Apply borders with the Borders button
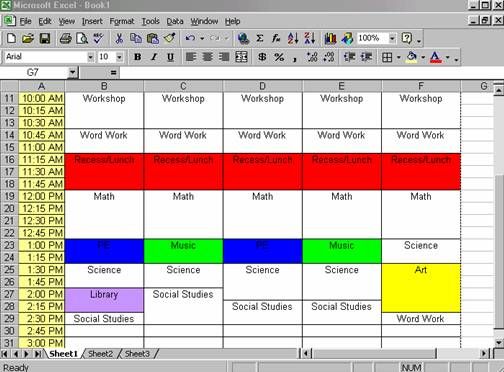Image resolution: width=504 pixels, height=372 pixels. click(x=387, y=57)
